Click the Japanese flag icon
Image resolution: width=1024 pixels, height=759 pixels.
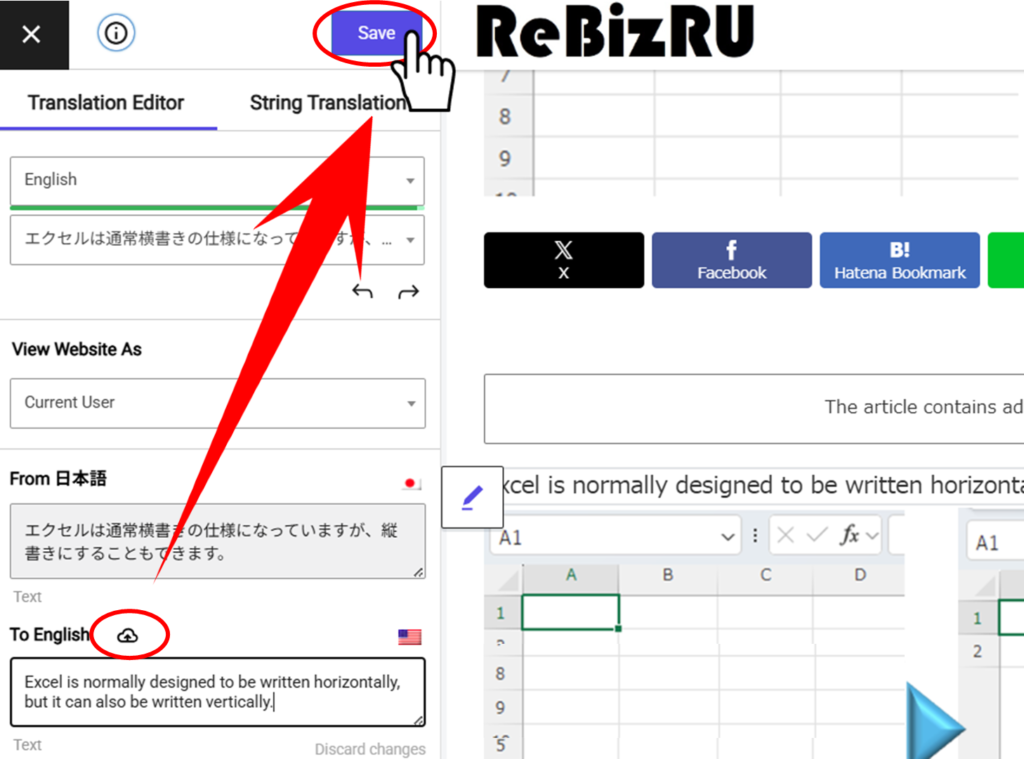point(411,483)
